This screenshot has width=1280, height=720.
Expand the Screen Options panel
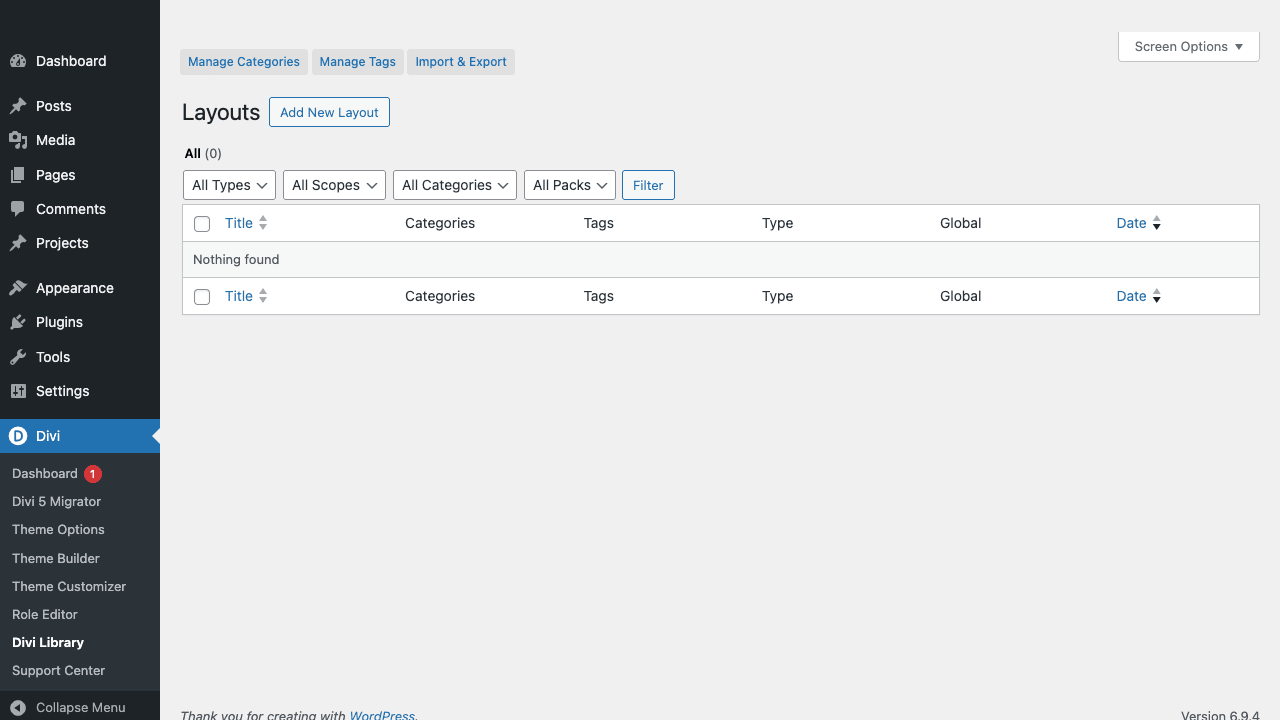click(x=1189, y=47)
